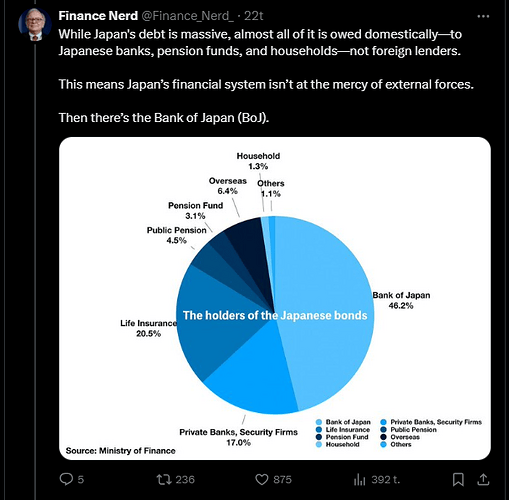View post analytics bar chart icon
This screenshot has width=509, height=500.
(360, 480)
